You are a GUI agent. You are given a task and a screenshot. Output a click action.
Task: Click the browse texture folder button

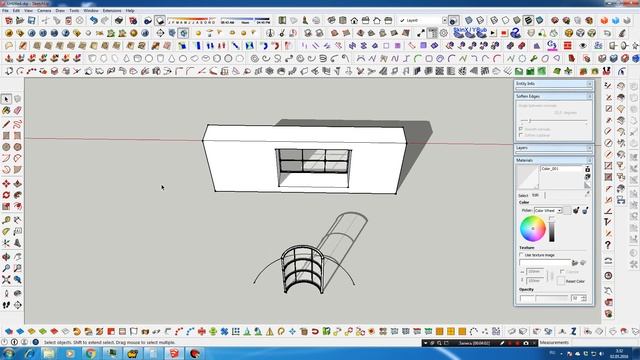coord(575,263)
